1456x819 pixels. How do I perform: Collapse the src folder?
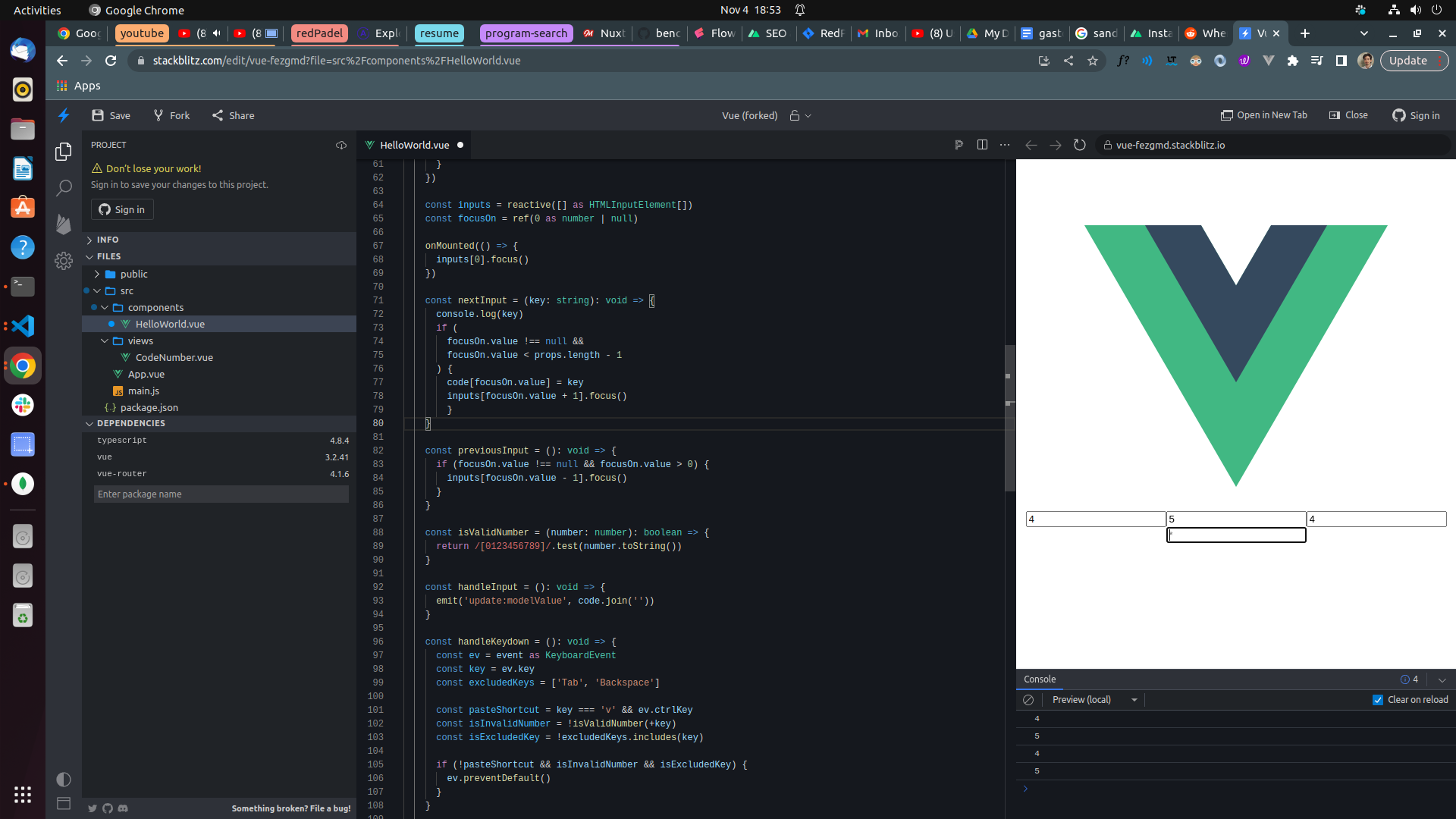click(127, 290)
